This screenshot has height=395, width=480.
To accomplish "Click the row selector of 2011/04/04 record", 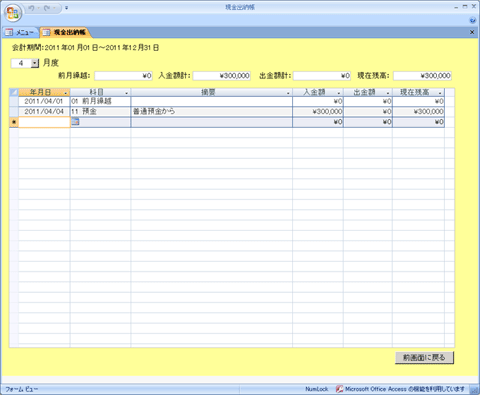I will [14, 112].
